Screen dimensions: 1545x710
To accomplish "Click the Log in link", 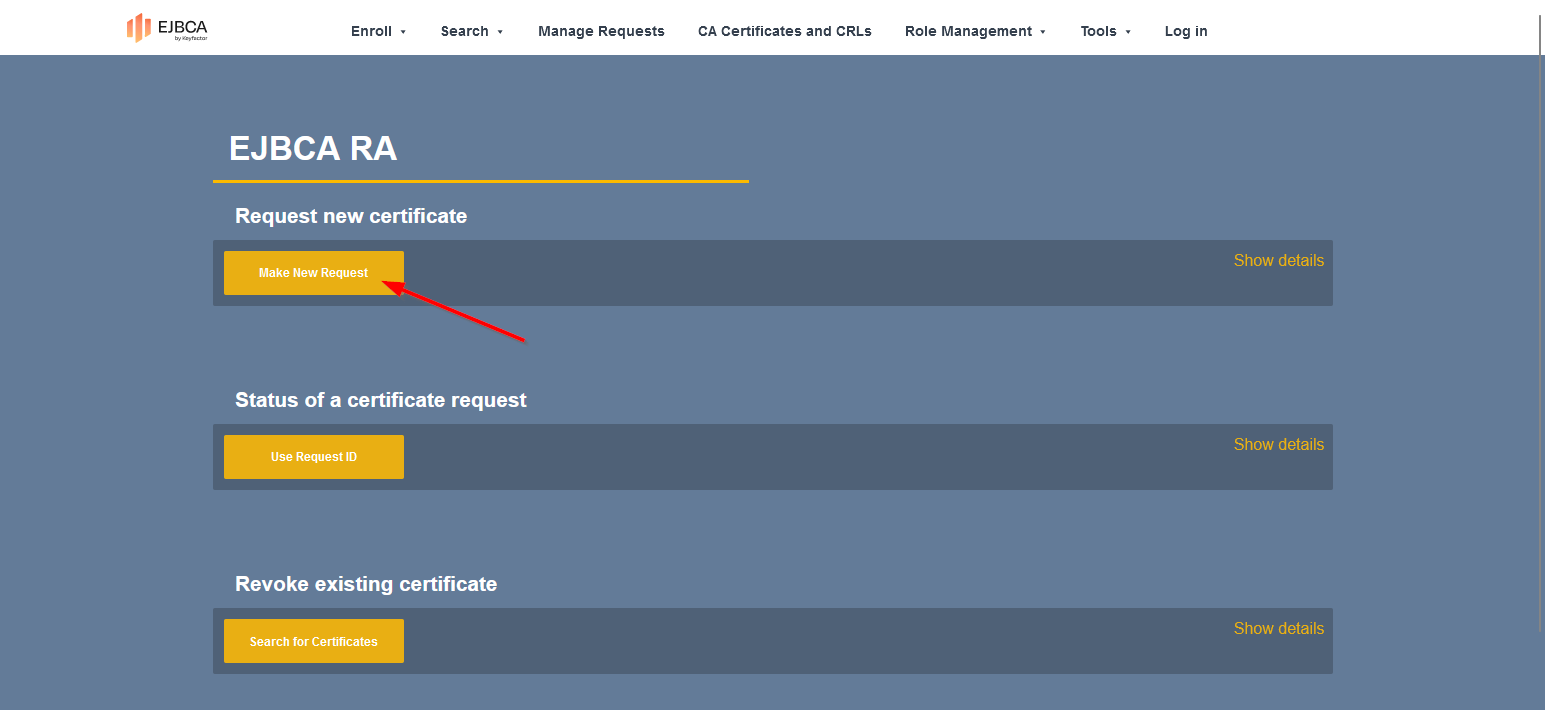I will pos(1186,31).
